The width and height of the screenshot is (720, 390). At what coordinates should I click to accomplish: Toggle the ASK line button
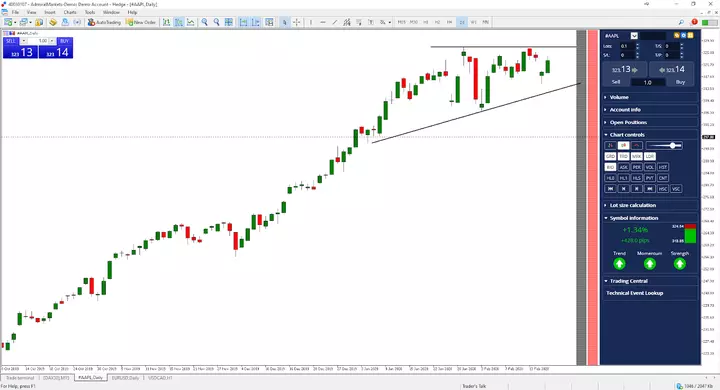coord(624,167)
